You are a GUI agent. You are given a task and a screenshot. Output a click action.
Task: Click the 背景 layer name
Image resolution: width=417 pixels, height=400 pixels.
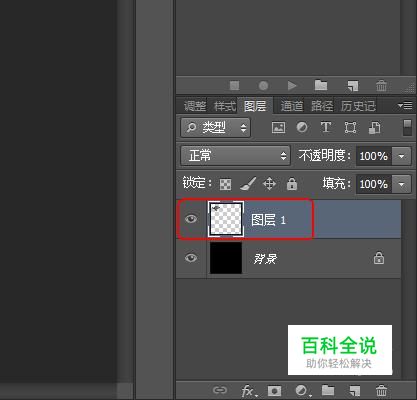click(265, 259)
